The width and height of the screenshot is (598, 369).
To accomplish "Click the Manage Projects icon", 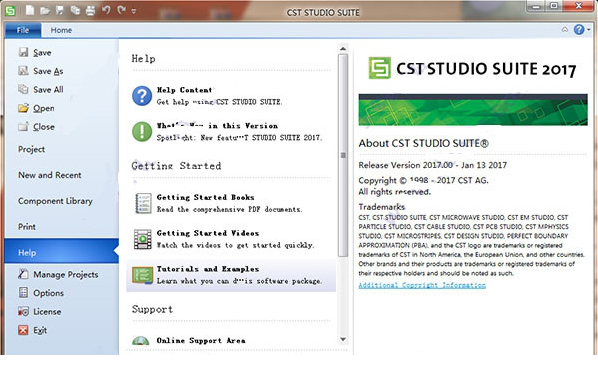I will (24, 274).
